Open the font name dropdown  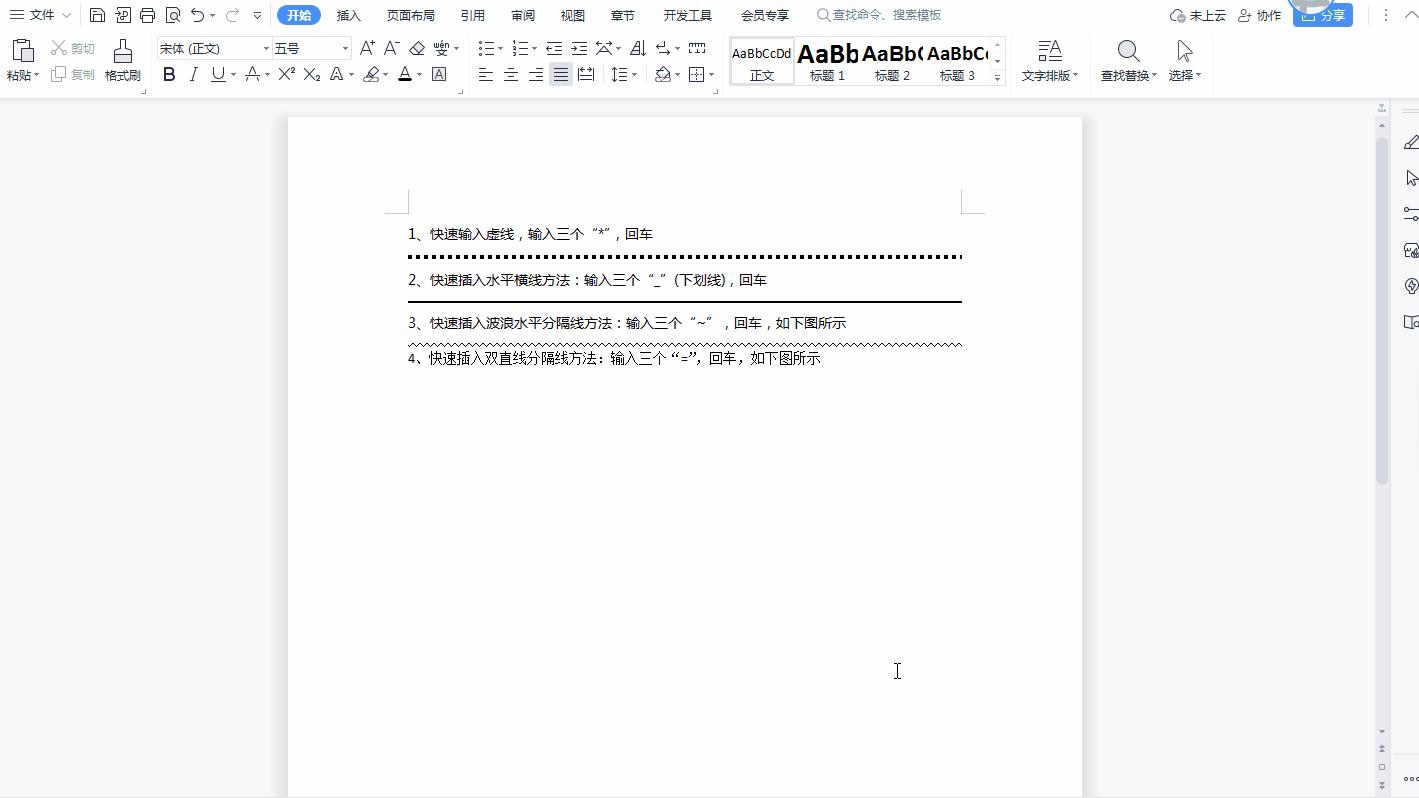pyautogui.click(x=264, y=47)
